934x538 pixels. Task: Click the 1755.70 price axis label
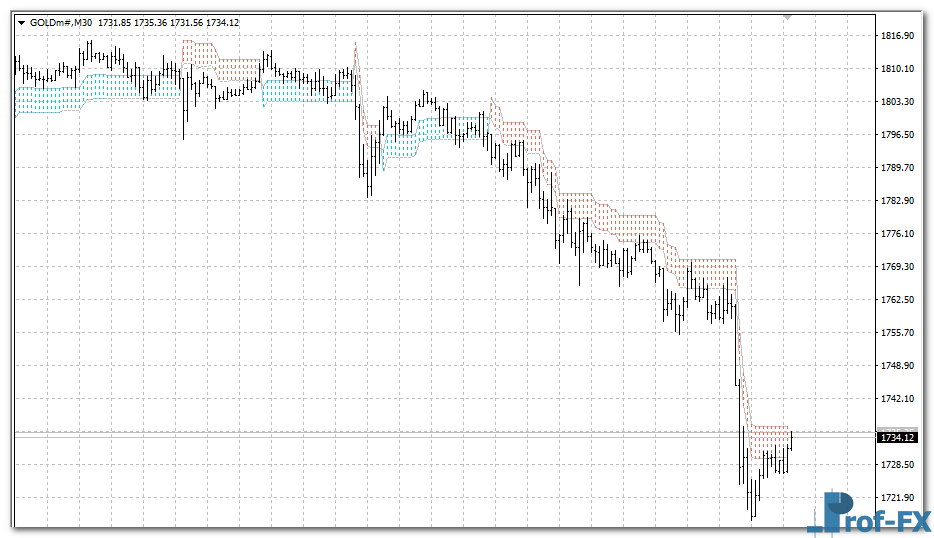[899, 333]
